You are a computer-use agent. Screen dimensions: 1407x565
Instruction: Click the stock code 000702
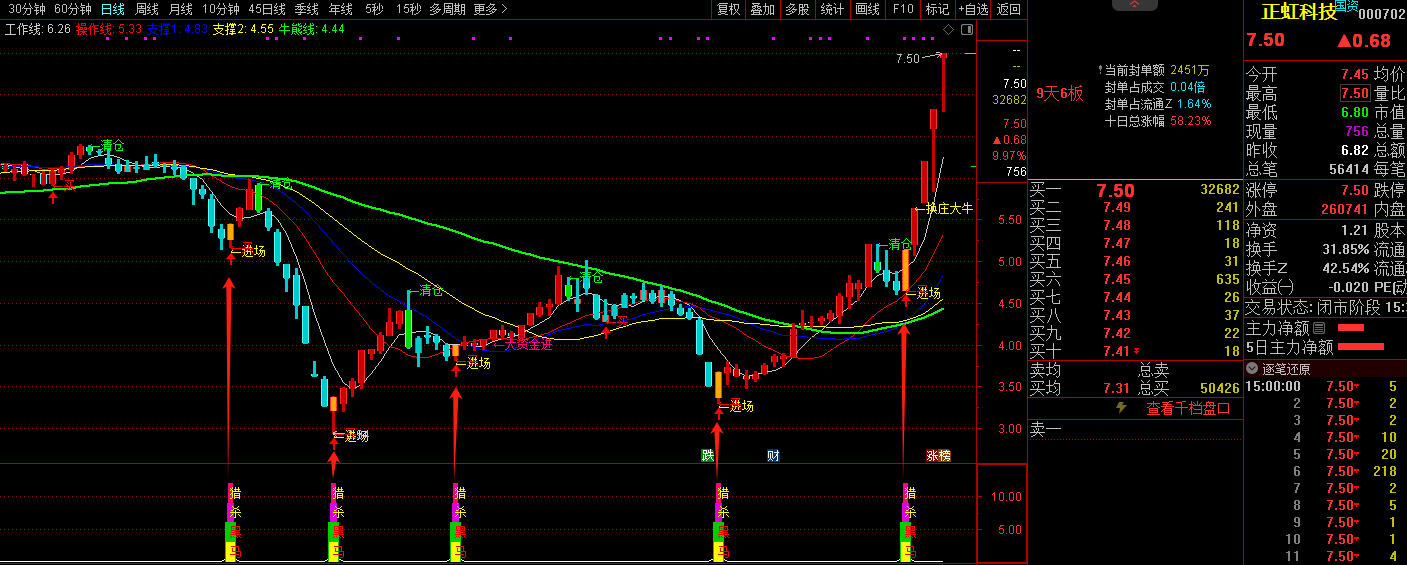[1384, 13]
